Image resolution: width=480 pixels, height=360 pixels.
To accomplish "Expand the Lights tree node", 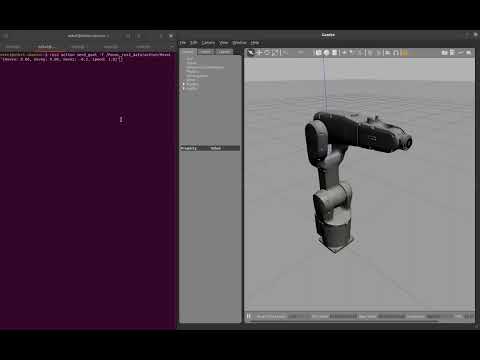I will 184,89.
